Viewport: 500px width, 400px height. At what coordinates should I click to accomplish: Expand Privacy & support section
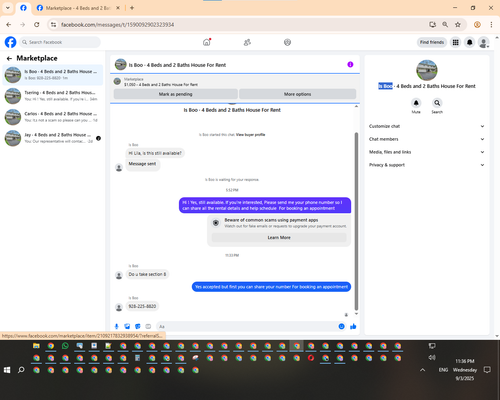coord(426,165)
